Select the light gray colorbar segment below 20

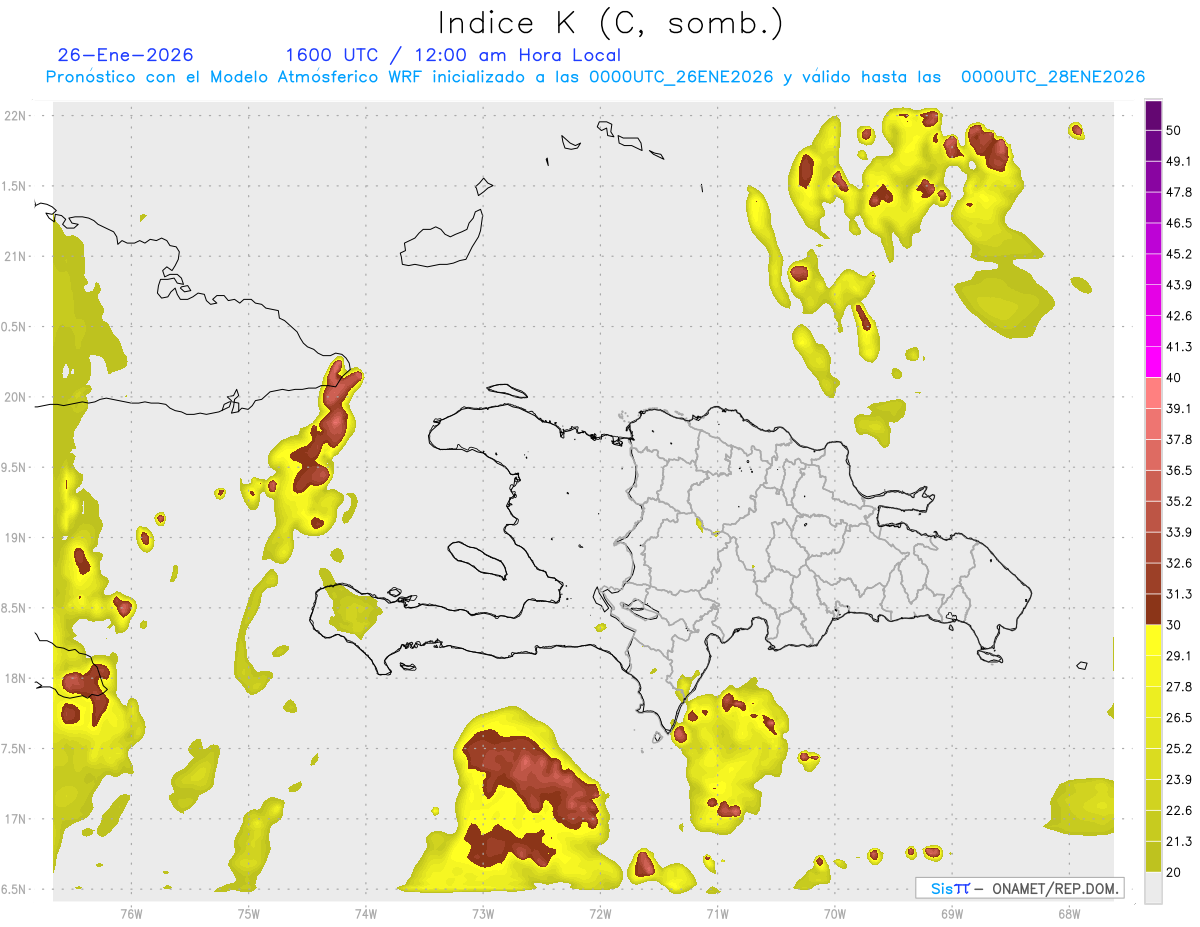click(1153, 888)
